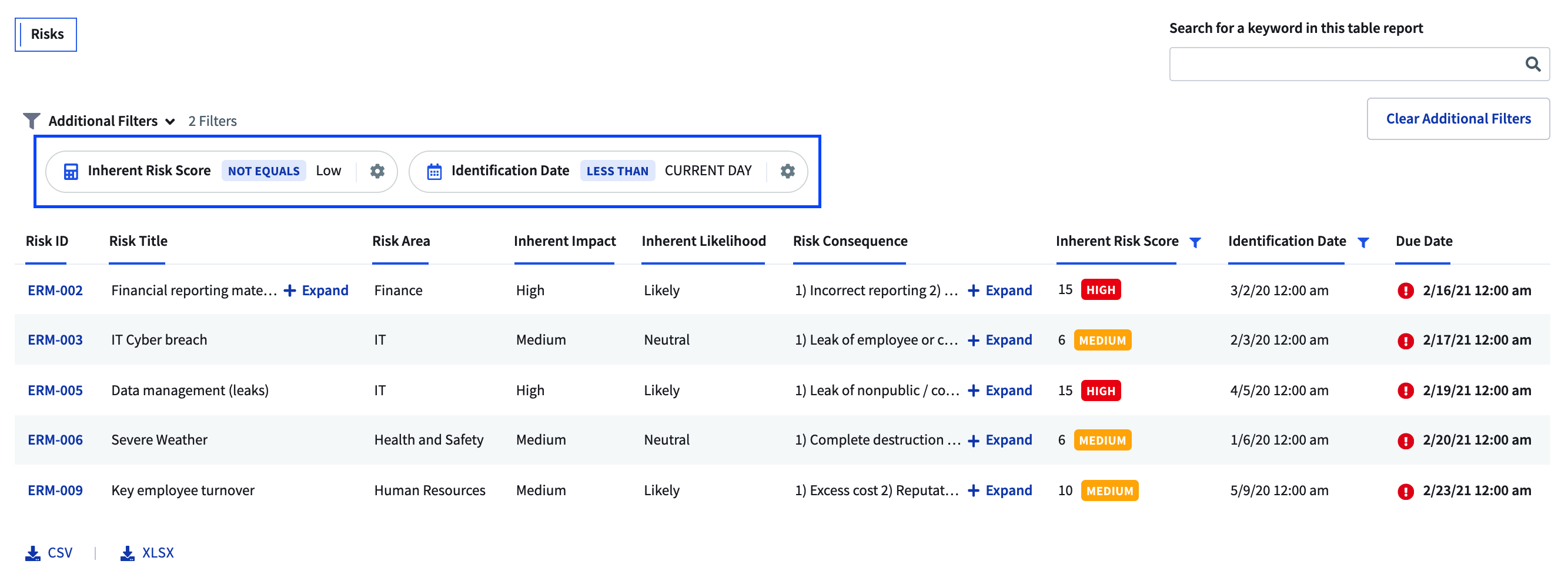Click overdue alert icon for ERM-002 due date
The height and width of the screenshot is (584, 1568).
tap(1405, 291)
